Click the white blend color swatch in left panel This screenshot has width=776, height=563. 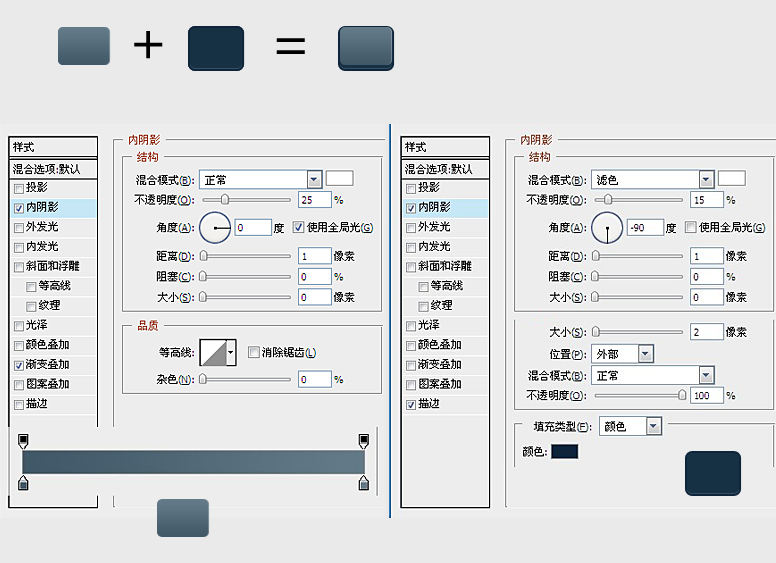(340, 178)
